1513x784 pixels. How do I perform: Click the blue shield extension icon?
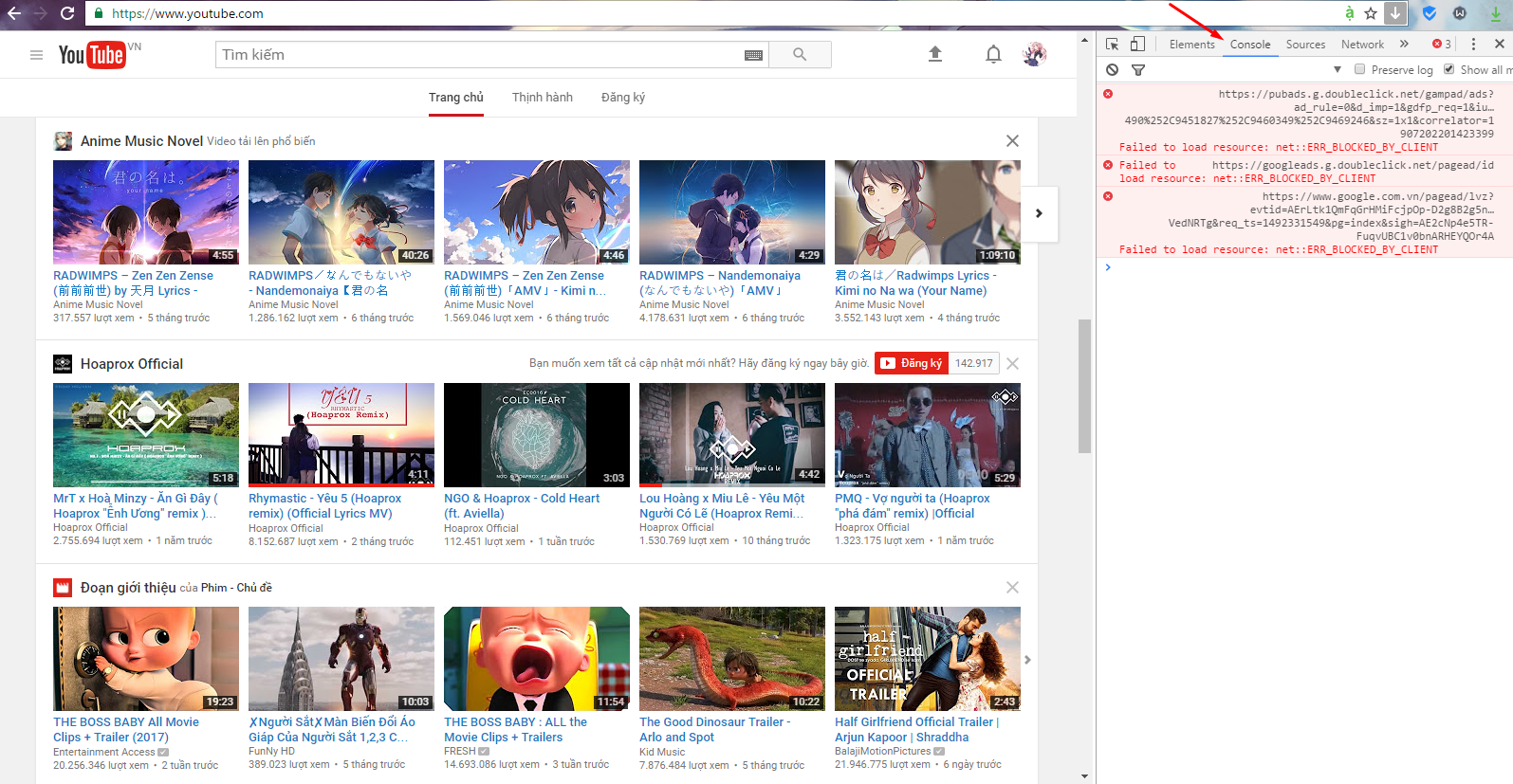click(x=1430, y=13)
